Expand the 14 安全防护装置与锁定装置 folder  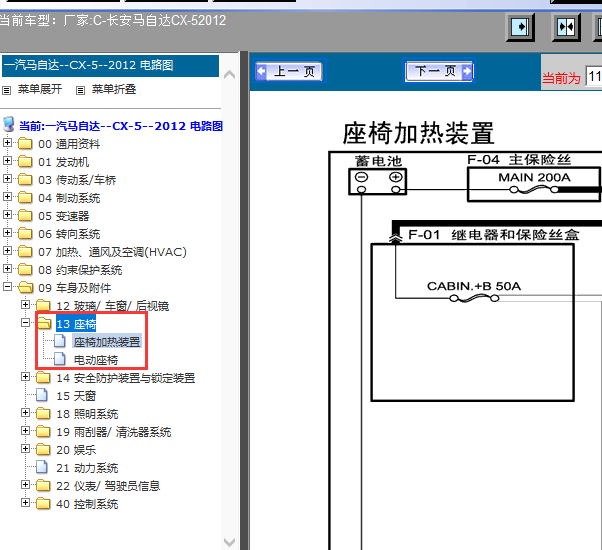25,377
